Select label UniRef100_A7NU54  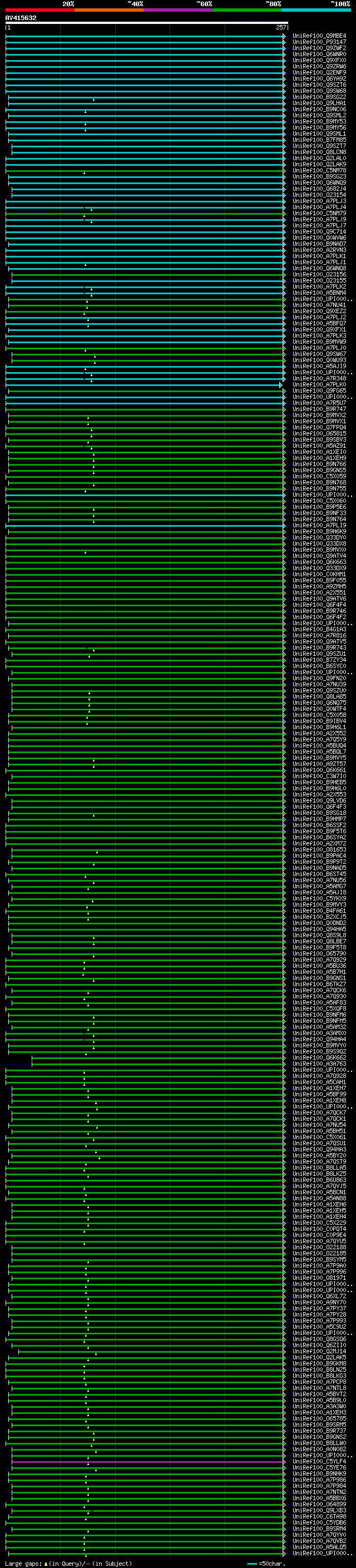319,1125
